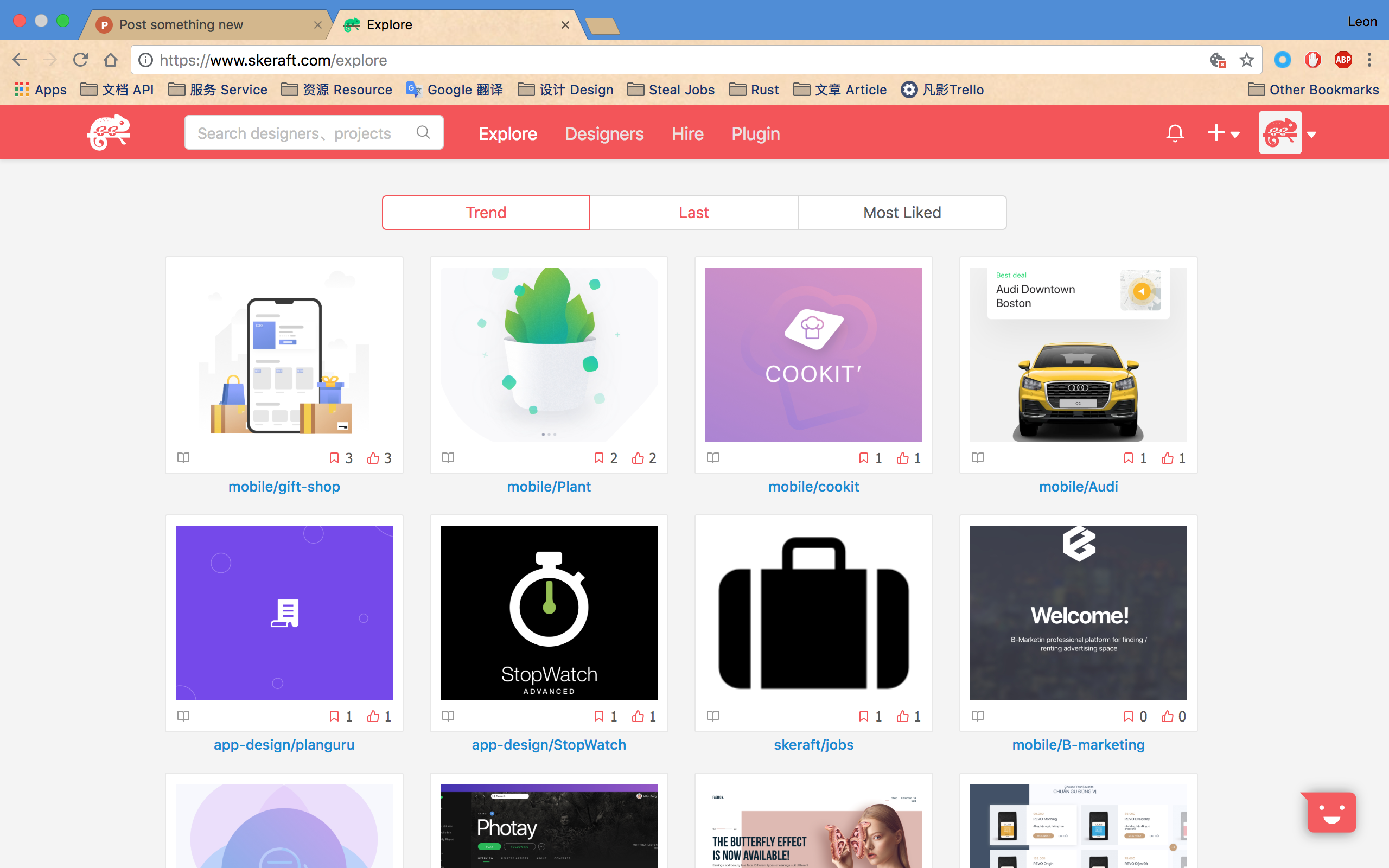Star this page with the bookmark star
The height and width of the screenshot is (868, 1389).
pos(1246,60)
